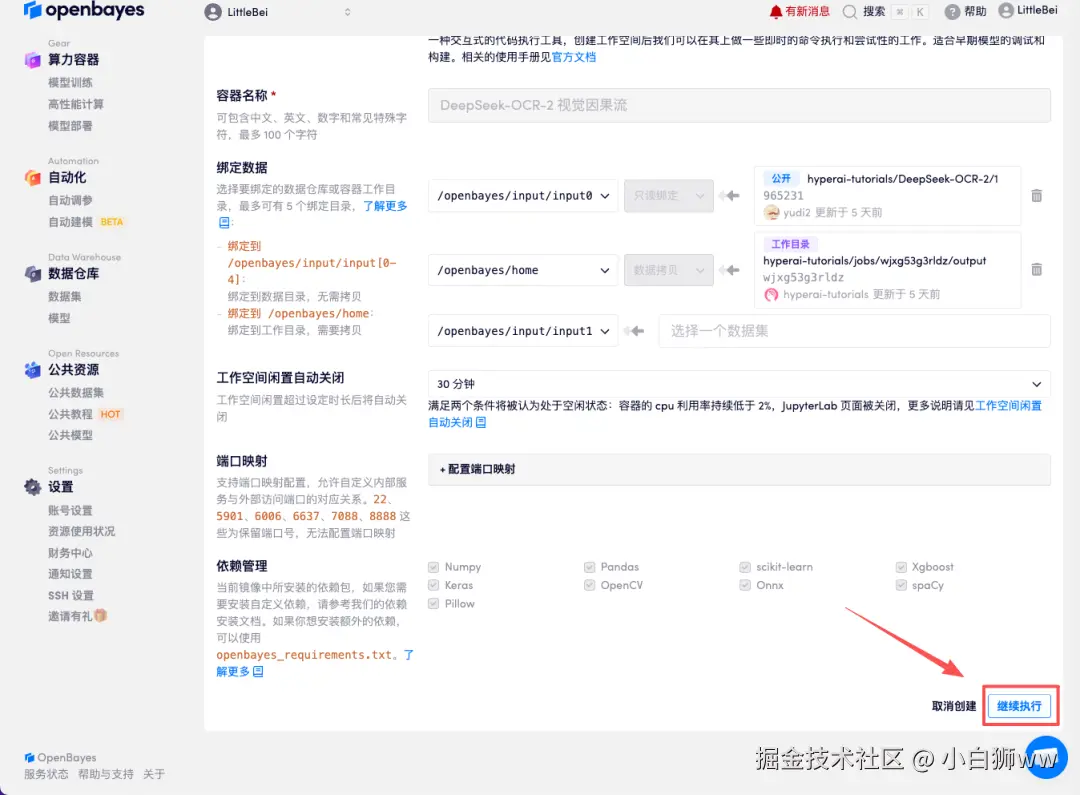The image size is (1080, 795).
Task: Click the search magnifier icon
Action: point(850,12)
